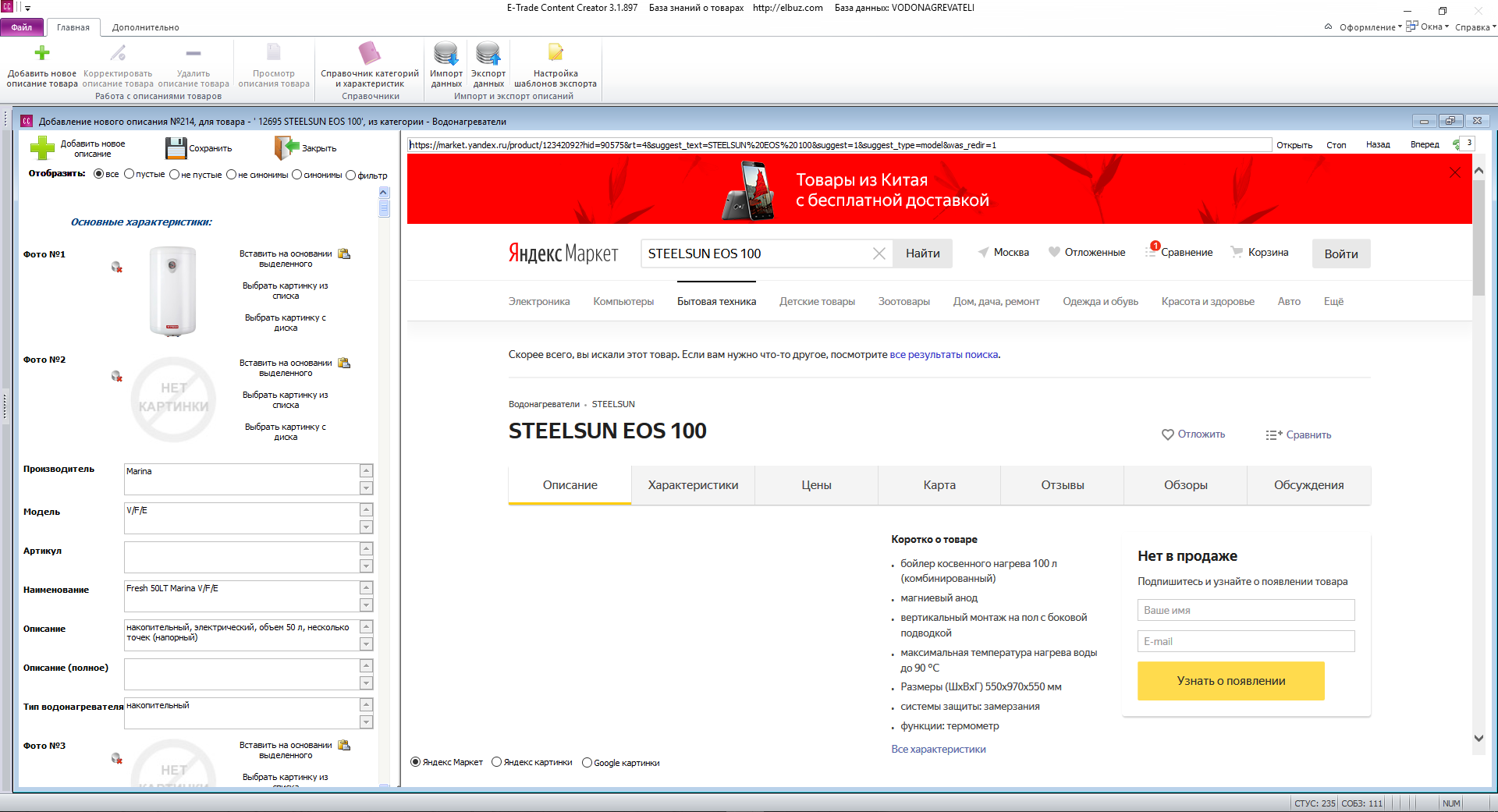1498x812 pixels.
Task: Click the Корректировать описание товара pencil icon
Action: (118, 53)
